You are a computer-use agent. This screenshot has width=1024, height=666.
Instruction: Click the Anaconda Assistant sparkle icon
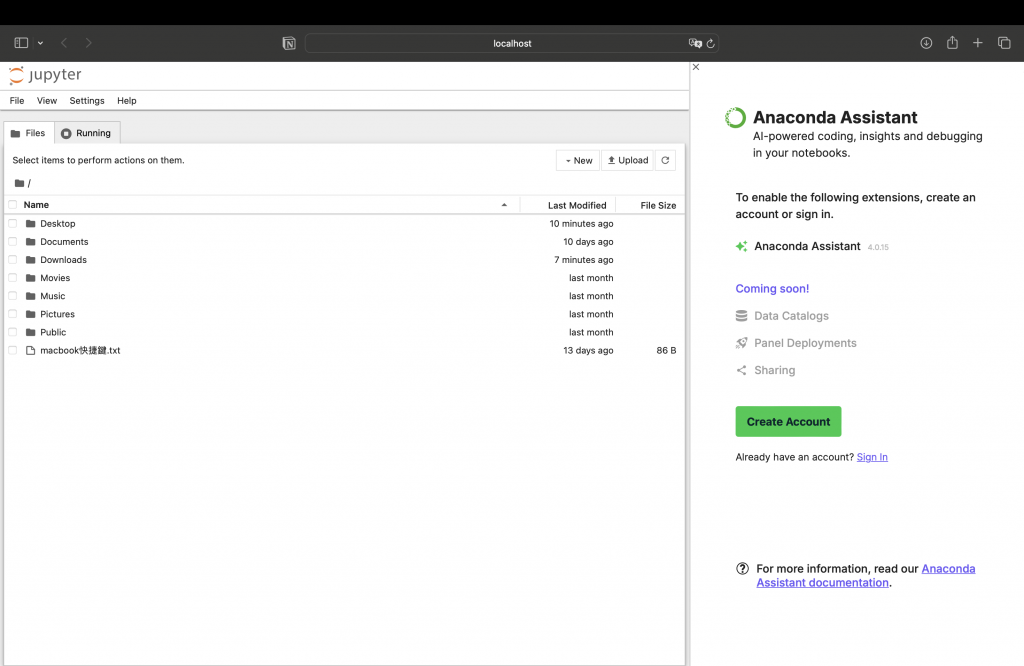(741, 246)
